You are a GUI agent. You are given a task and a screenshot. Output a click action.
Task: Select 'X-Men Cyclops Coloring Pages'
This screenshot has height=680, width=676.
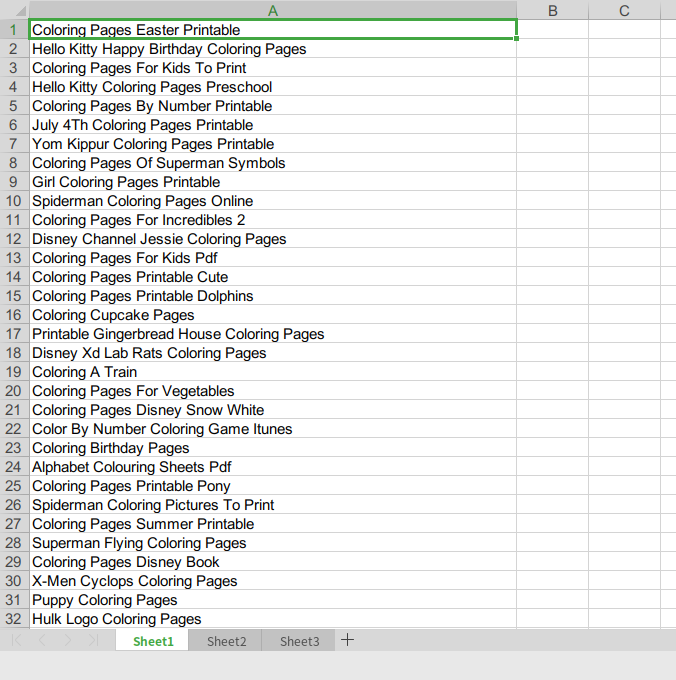[x=273, y=581]
